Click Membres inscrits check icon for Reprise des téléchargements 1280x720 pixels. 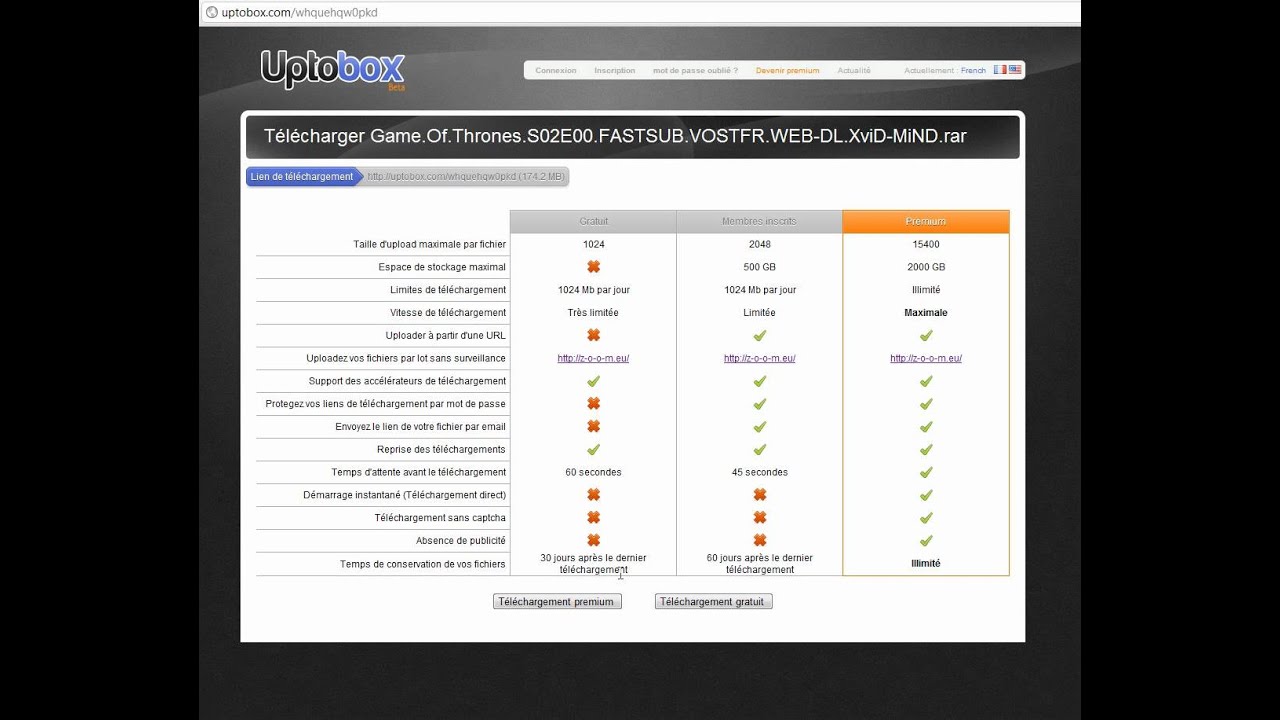[x=759, y=449]
